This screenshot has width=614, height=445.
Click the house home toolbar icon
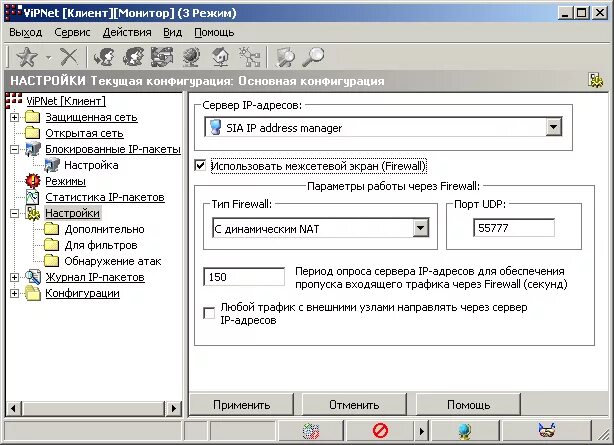(x=220, y=57)
